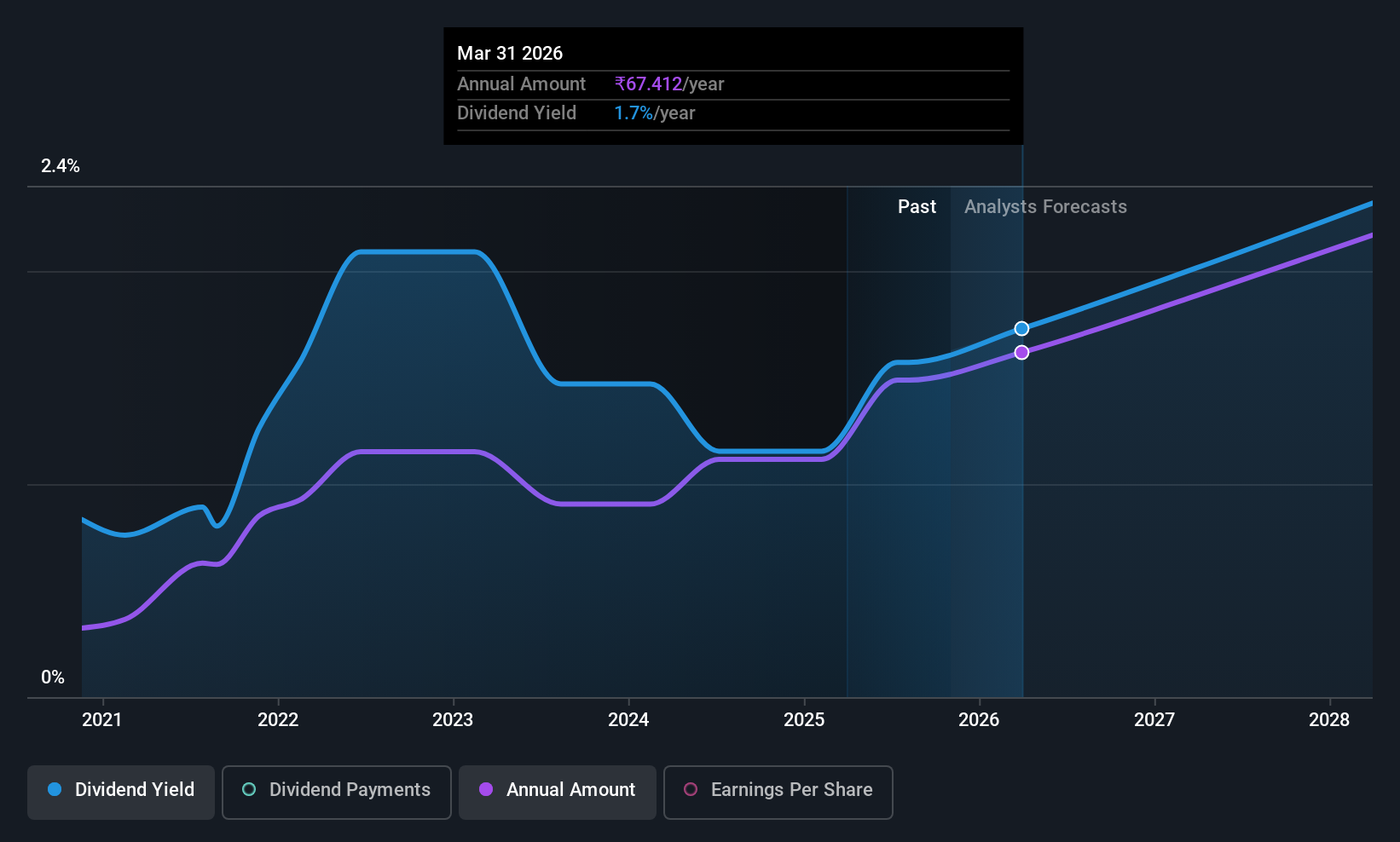This screenshot has width=1400, height=842.
Task: Click the pink Earnings Per Share circle
Action: [x=691, y=789]
